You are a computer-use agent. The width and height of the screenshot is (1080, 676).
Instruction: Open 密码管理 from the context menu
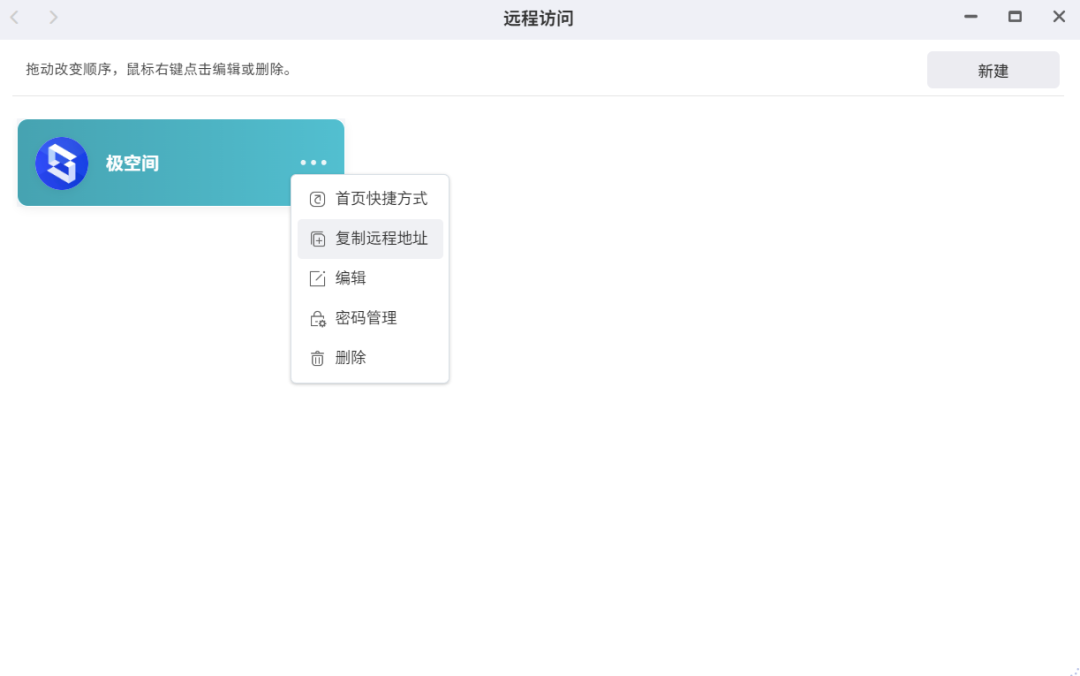coord(366,319)
